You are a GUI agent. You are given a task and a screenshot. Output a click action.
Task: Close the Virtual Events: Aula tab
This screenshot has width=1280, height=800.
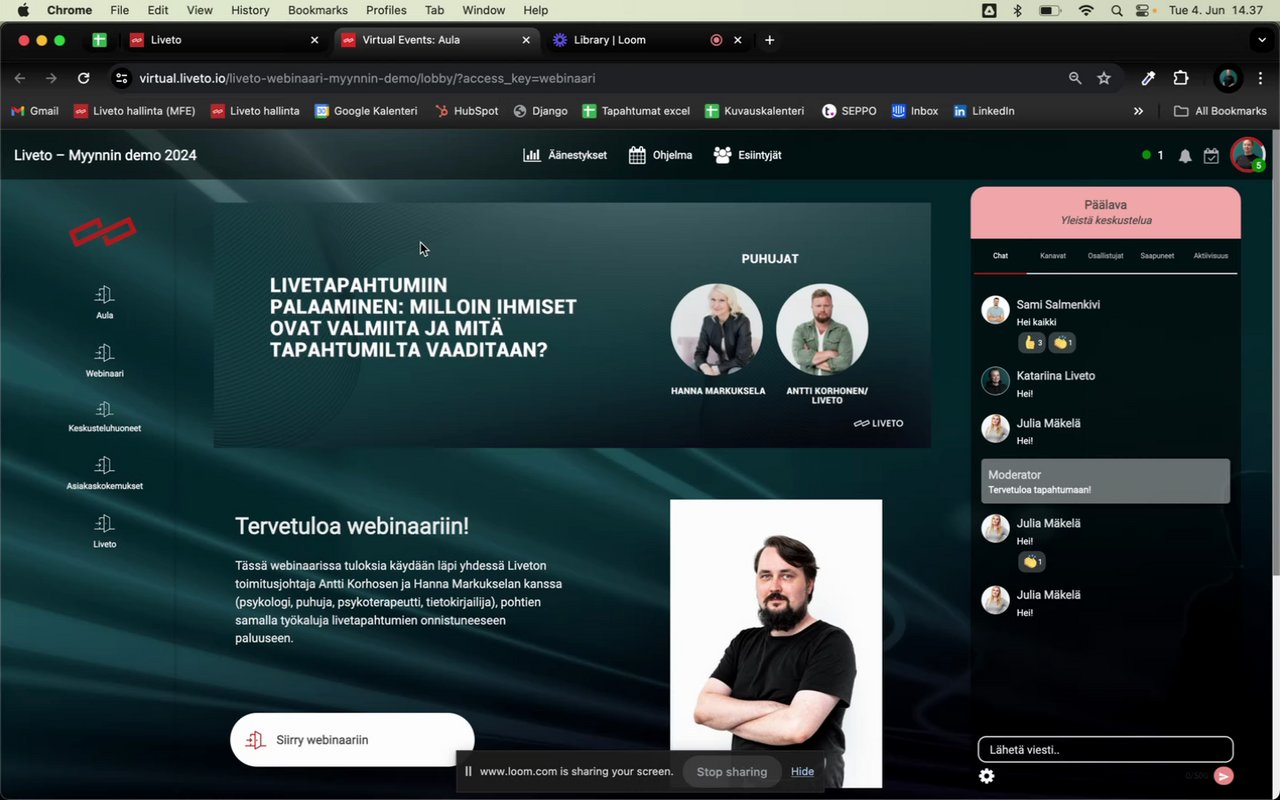[x=526, y=40]
